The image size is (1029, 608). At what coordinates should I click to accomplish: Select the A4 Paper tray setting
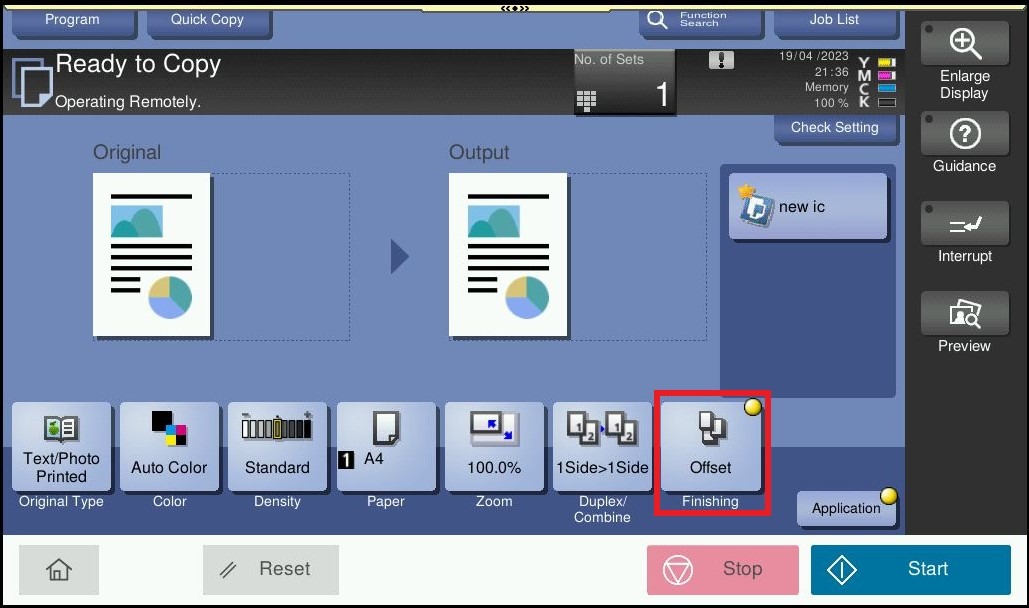(x=386, y=446)
